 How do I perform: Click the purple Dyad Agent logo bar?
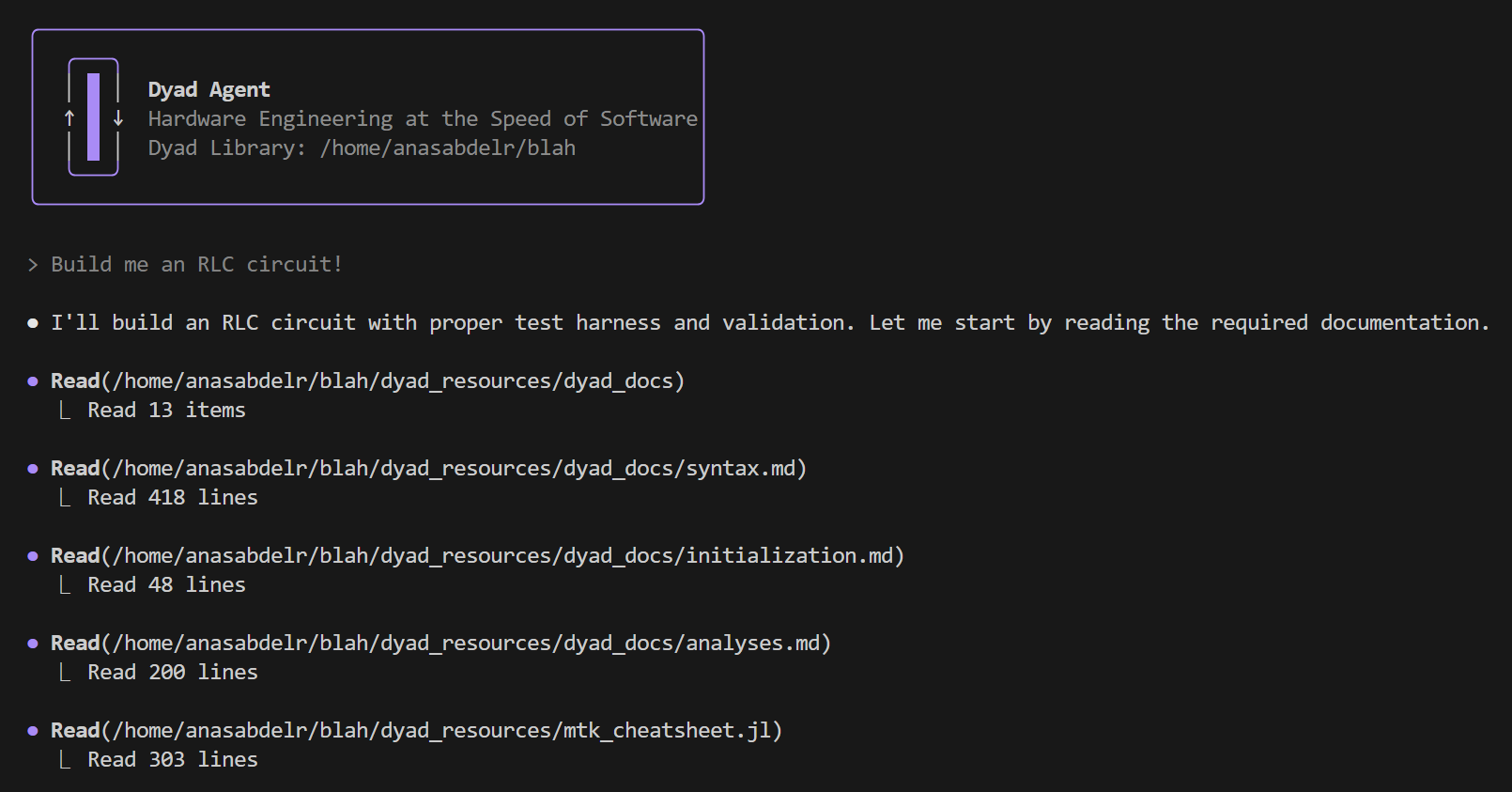tap(93, 117)
